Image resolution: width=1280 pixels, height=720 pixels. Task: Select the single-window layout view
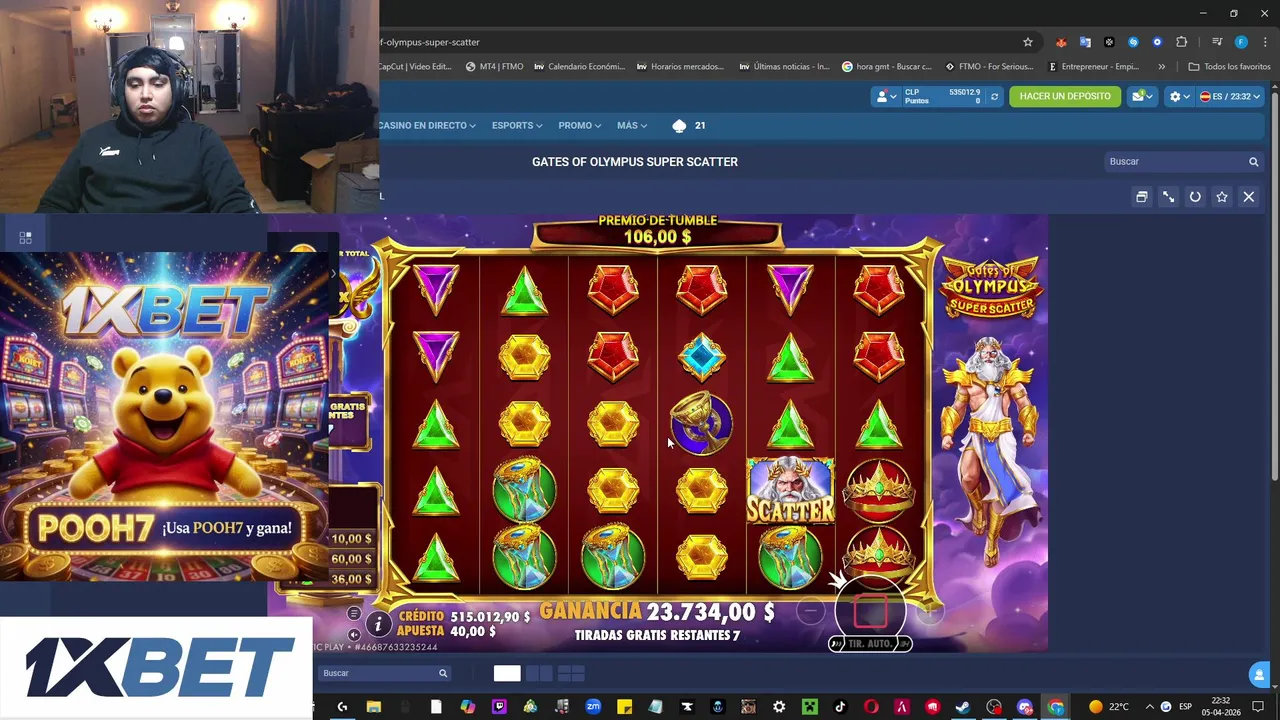pos(507,674)
